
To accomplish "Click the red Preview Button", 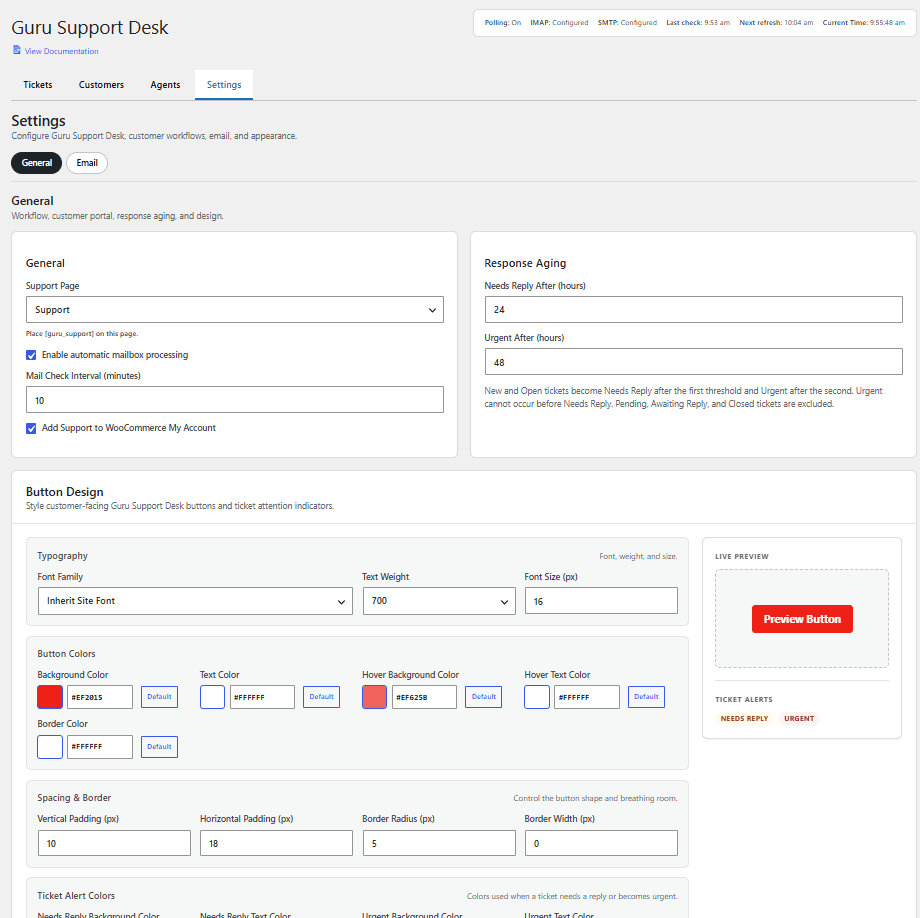I will 802,619.
